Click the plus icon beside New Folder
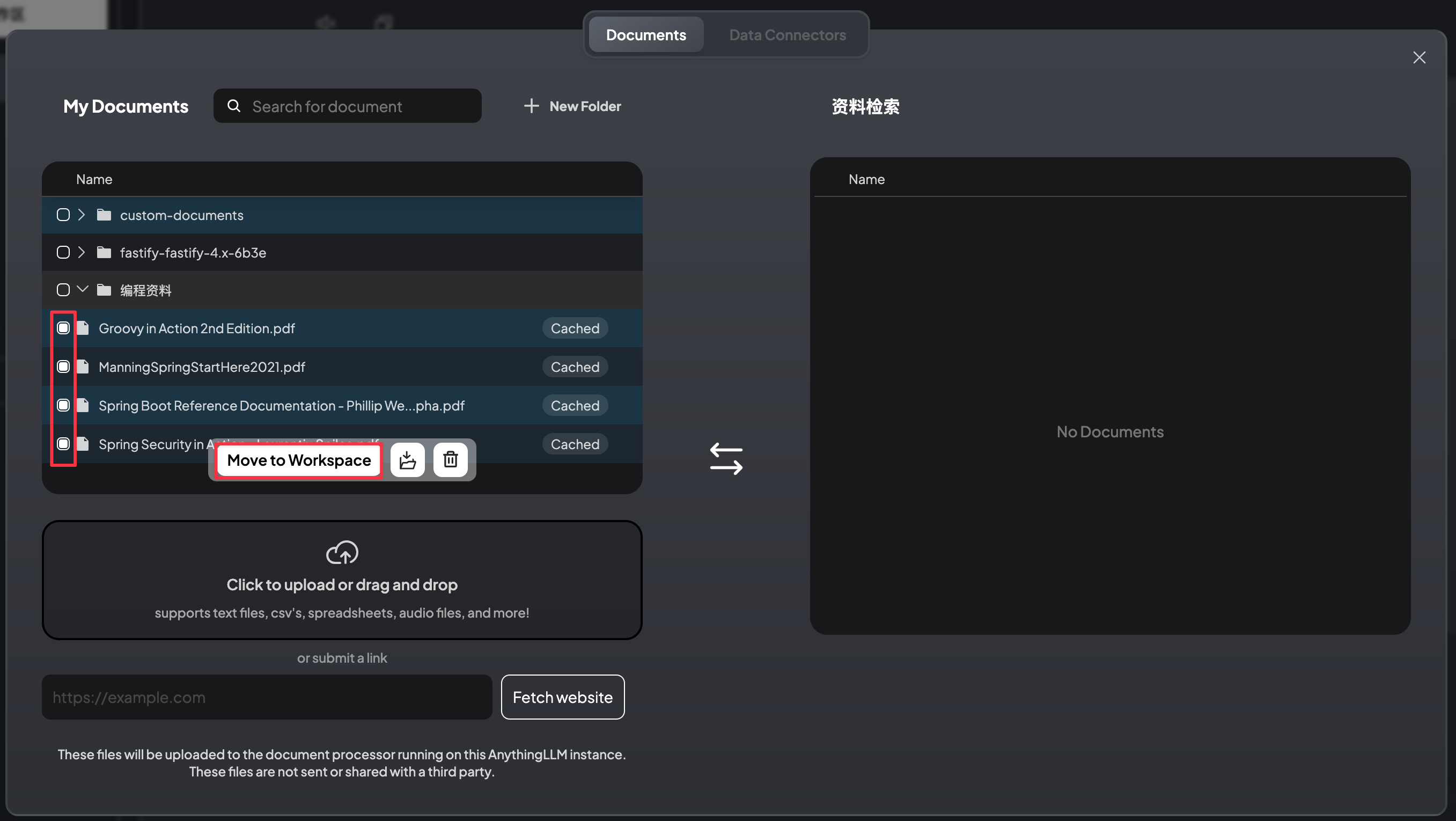 pyautogui.click(x=531, y=106)
